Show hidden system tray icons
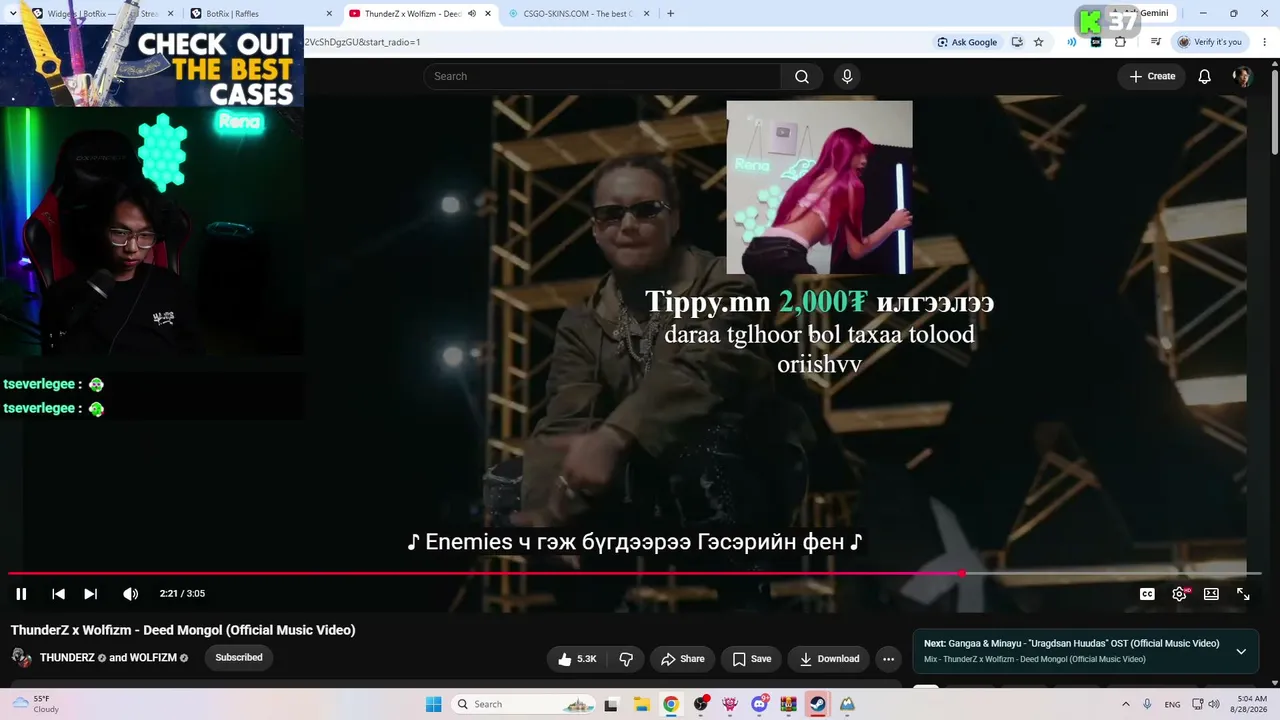This screenshot has width=1280, height=720. [x=1126, y=704]
